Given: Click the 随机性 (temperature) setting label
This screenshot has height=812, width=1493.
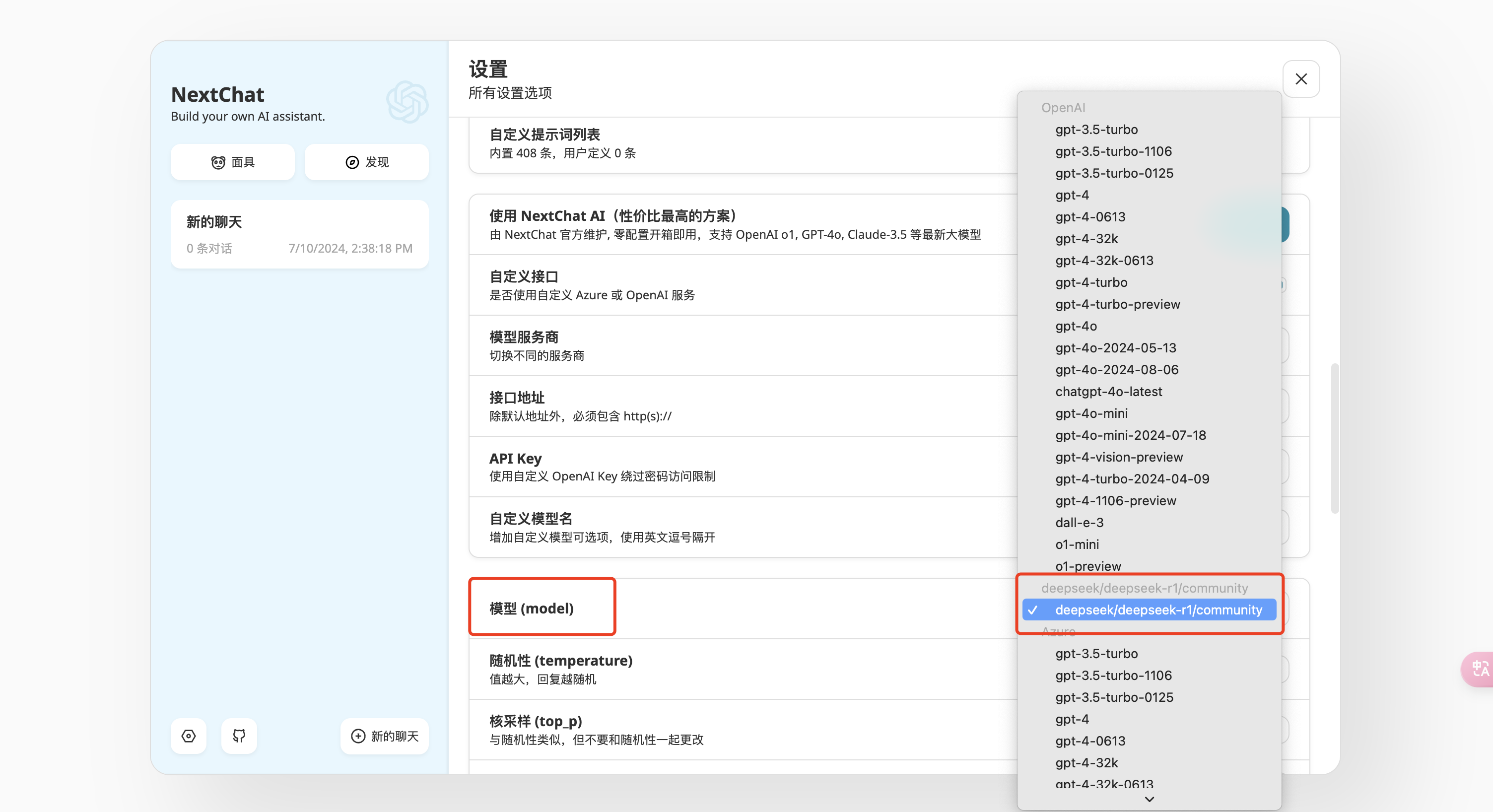Looking at the screenshot, I should (560, 661).
